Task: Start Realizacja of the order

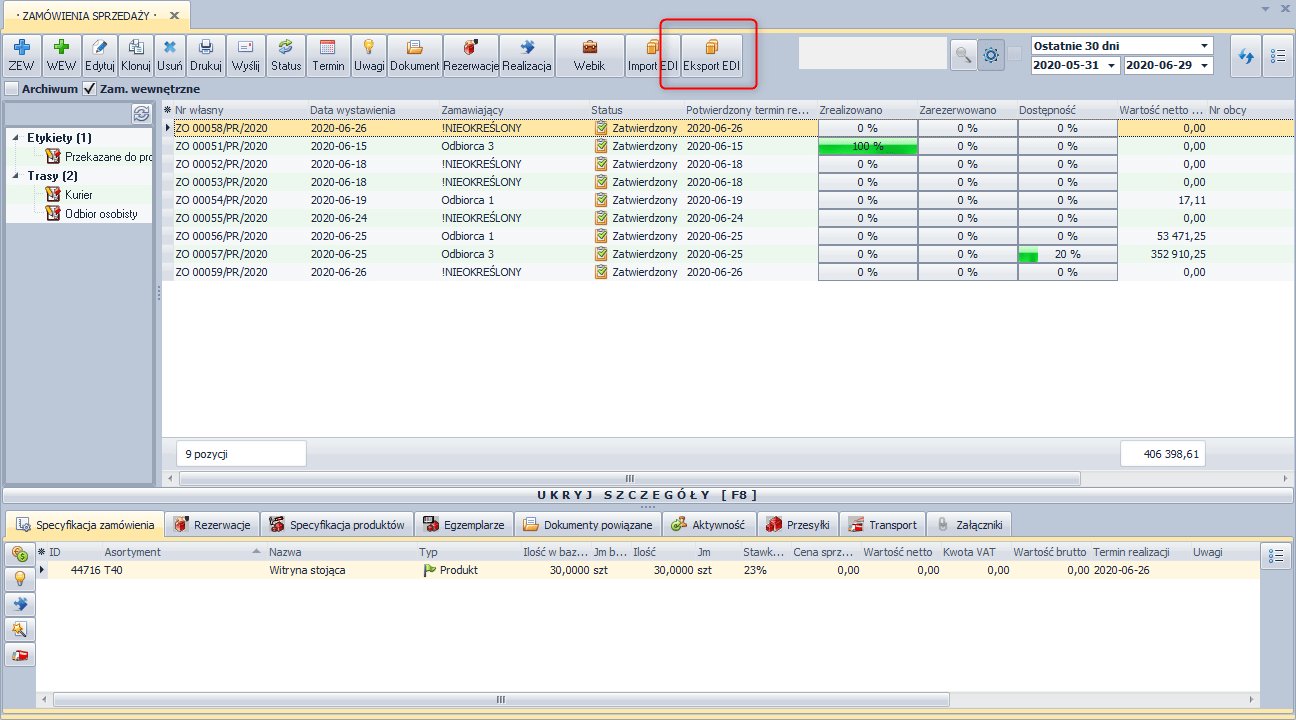Action: coord(527,55)
